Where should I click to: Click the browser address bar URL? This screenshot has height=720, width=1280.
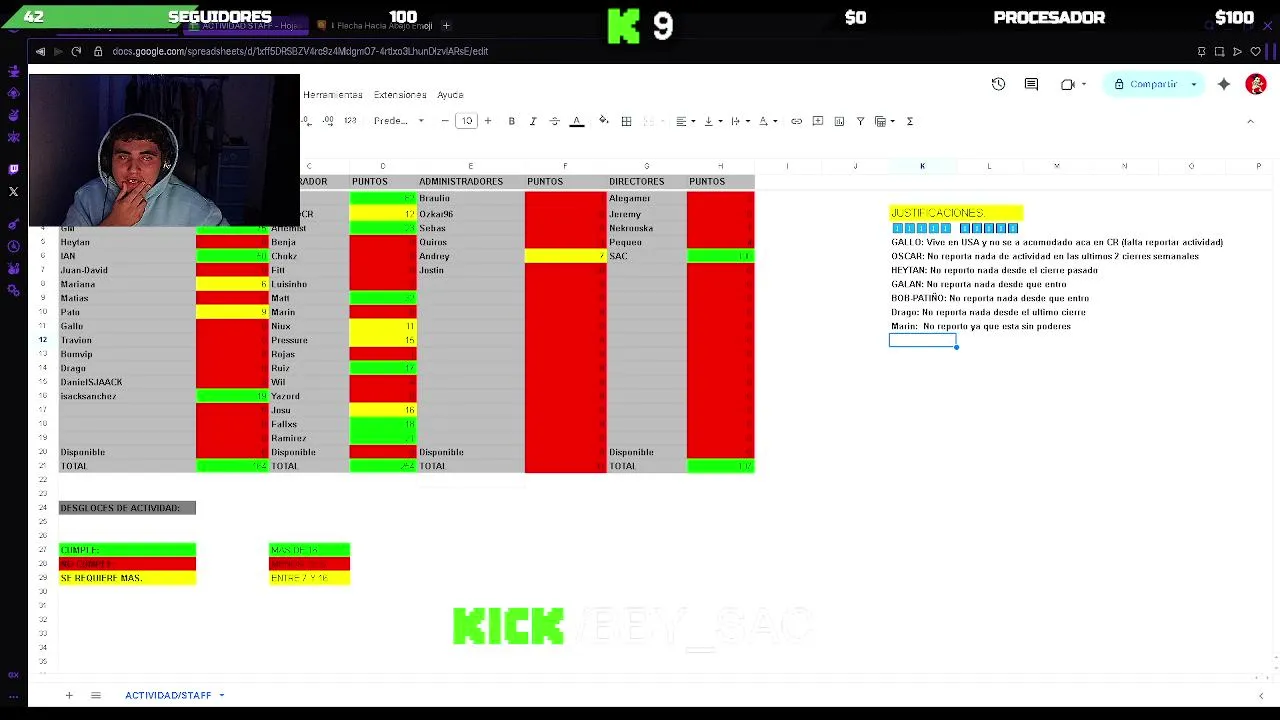300,51
